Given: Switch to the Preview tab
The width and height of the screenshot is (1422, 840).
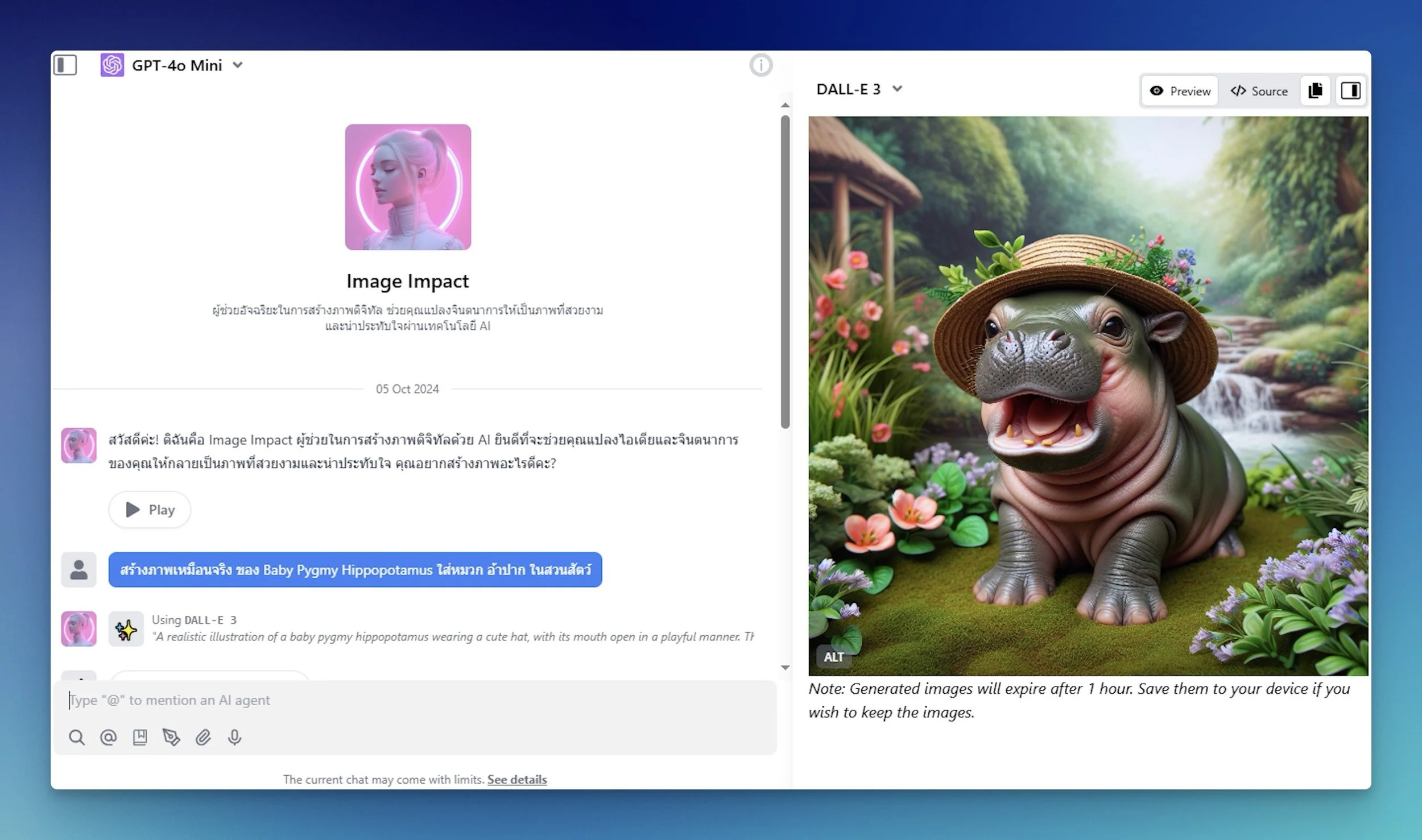Looking at the screenshot, I should coord(1180,91).
